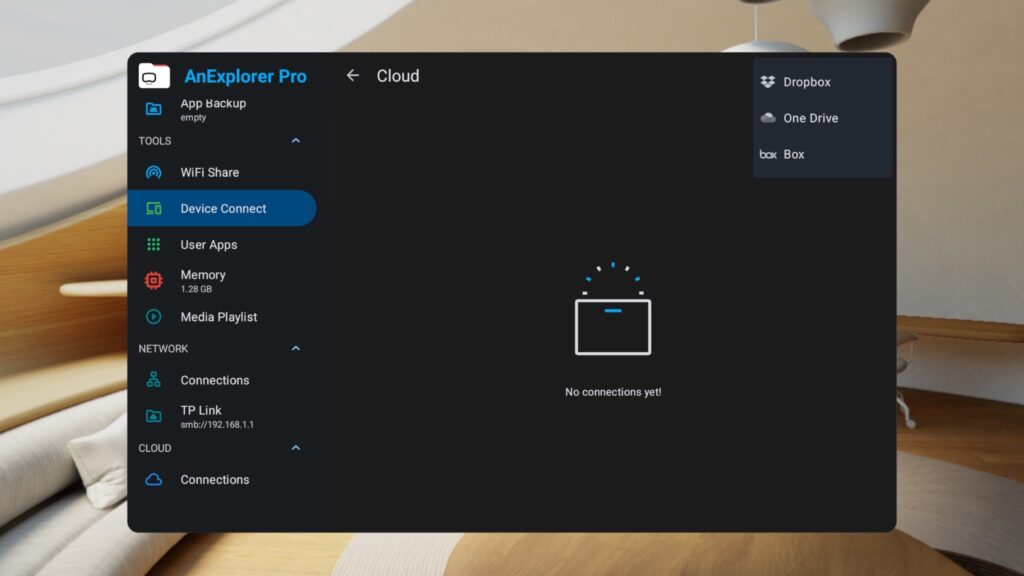Click the Connections network nodes icon
Screen dimensions: 1024x576
click(x=153, y=380)
